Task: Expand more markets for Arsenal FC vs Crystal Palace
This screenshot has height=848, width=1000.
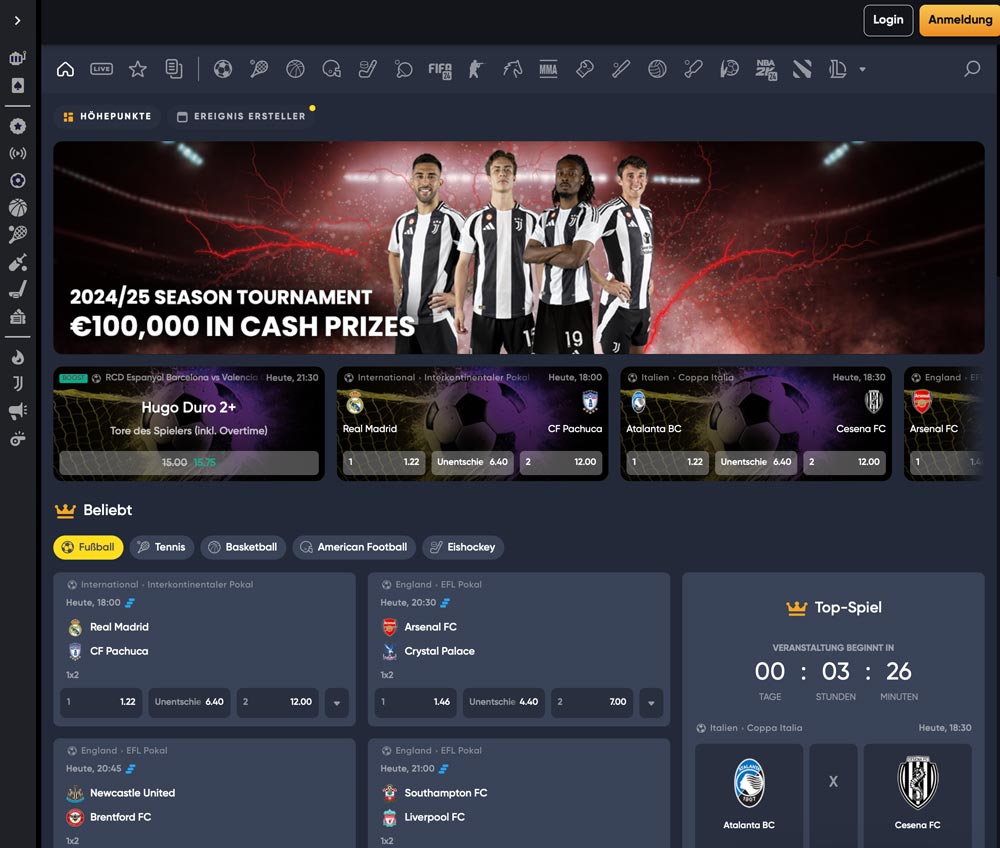Action: point(651,703)
